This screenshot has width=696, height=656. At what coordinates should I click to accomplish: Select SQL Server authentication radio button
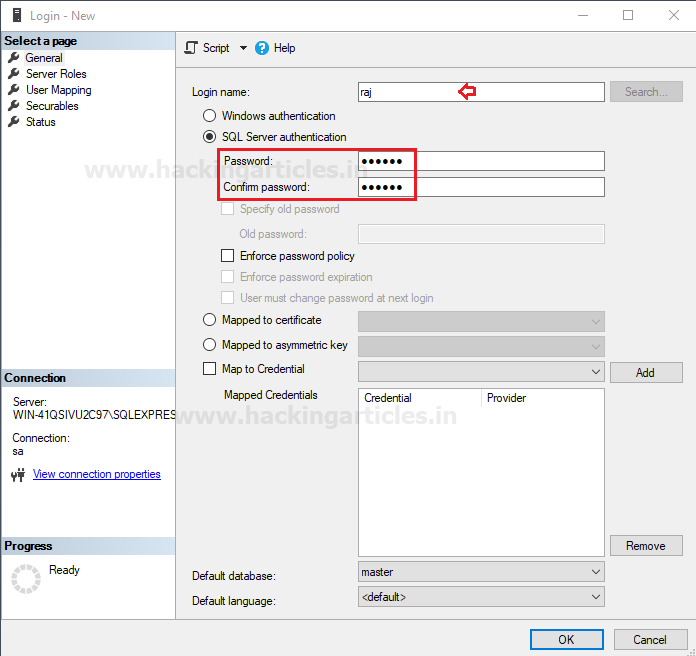click(209, 137)
